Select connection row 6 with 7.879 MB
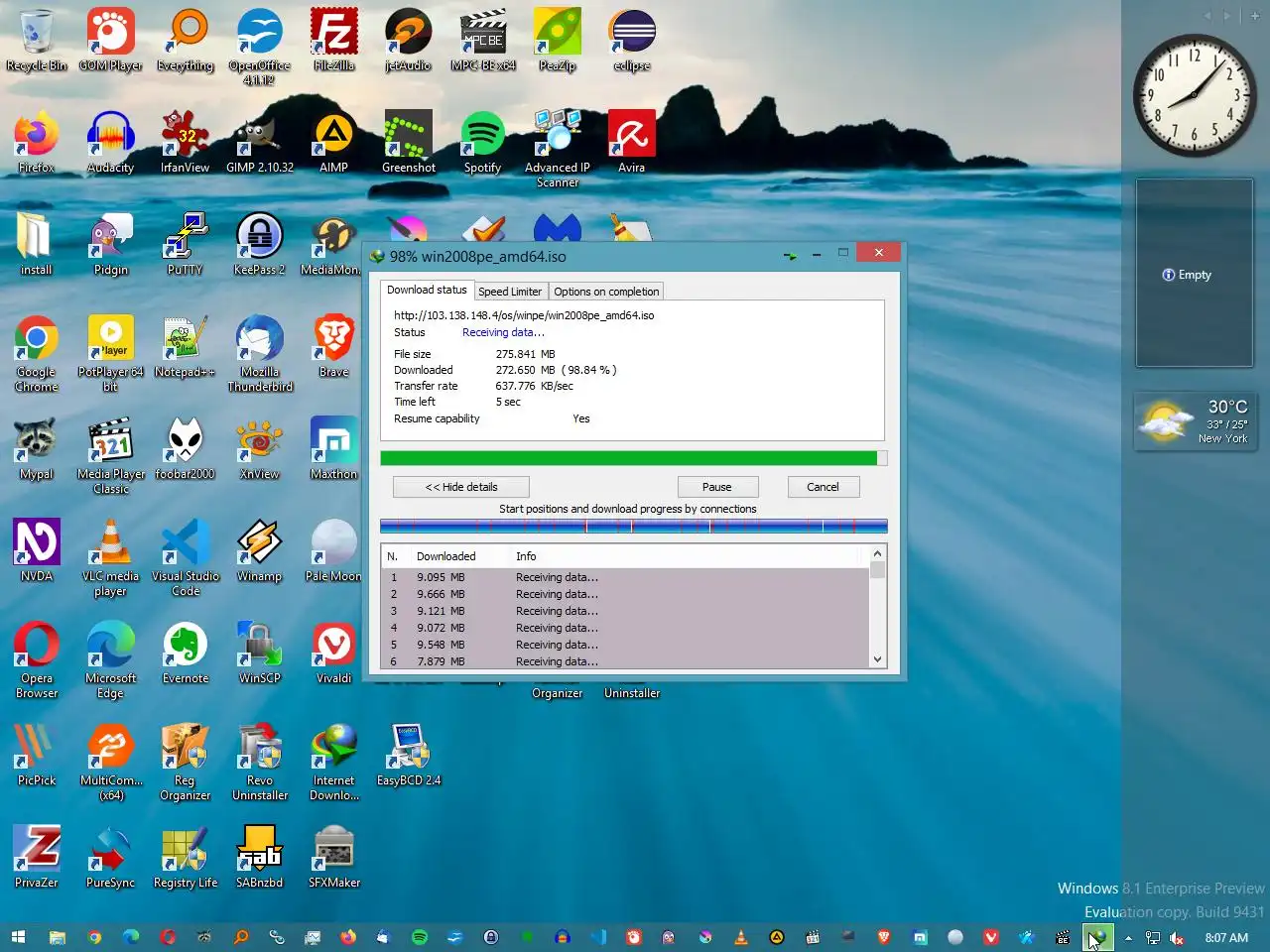The image size is (1270, 952). click(625, 660)
